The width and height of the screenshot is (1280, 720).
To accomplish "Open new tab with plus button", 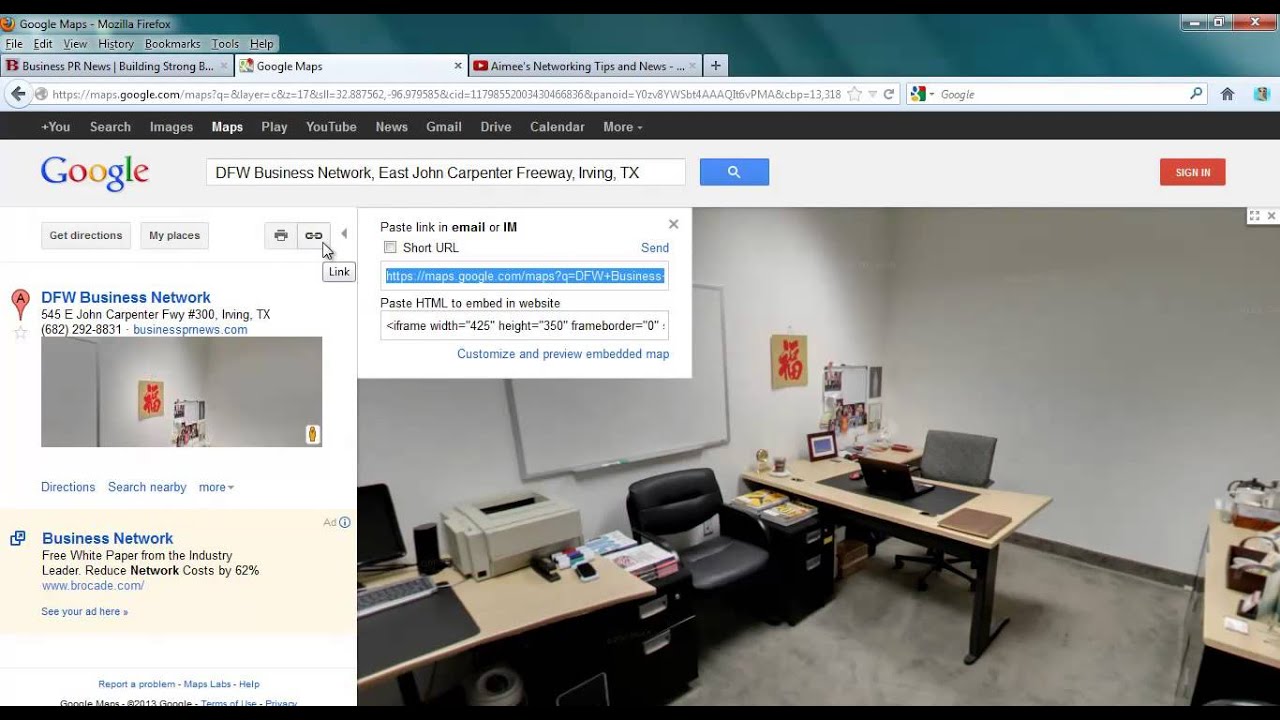I will (x=715, y=66).
